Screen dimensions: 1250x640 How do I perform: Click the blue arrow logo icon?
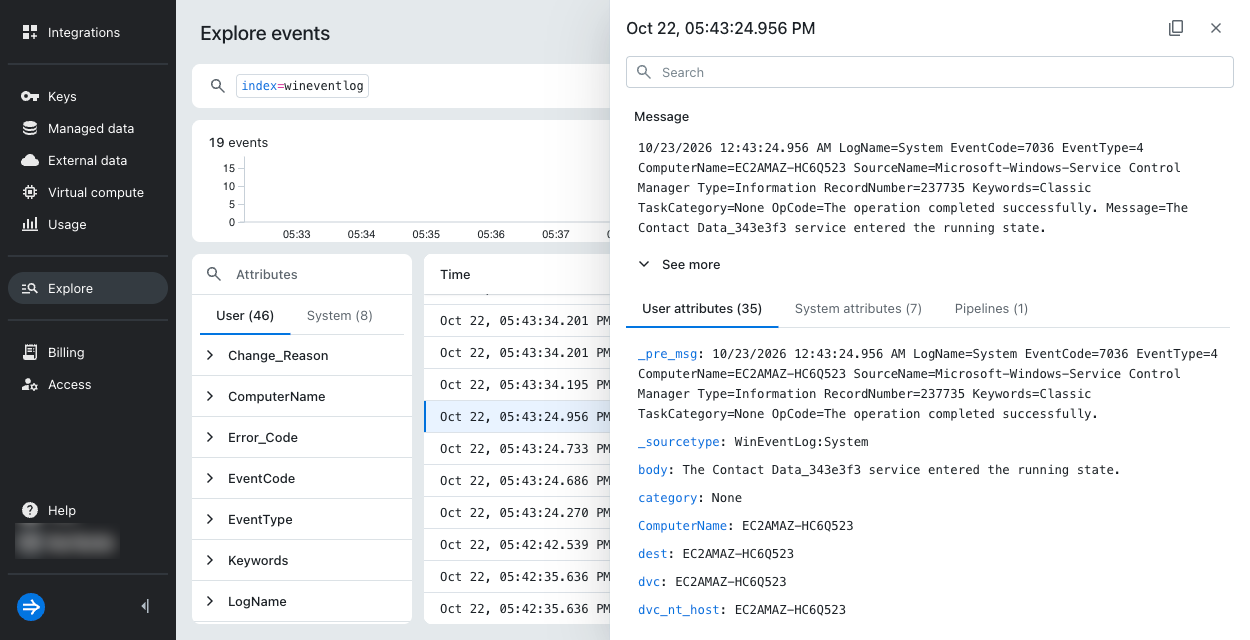pyautogui.click(x=31, y=606)
